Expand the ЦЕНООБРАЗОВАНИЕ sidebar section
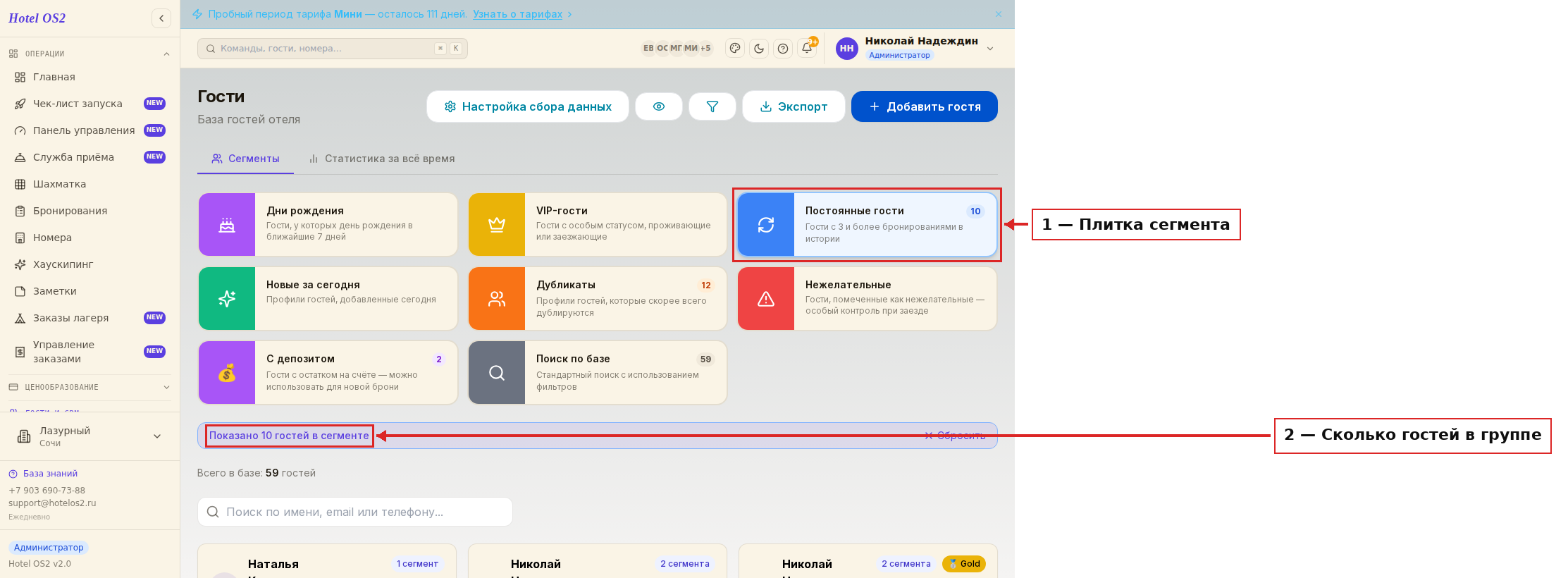Viewport: 1568px width, 578px height. [x=89, y=387]
